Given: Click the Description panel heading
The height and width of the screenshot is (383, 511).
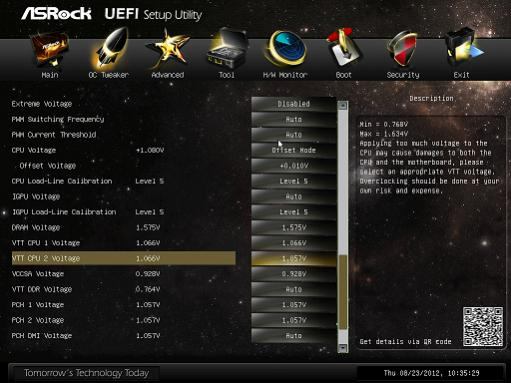Looking at the screenshot, I should 431,99.
